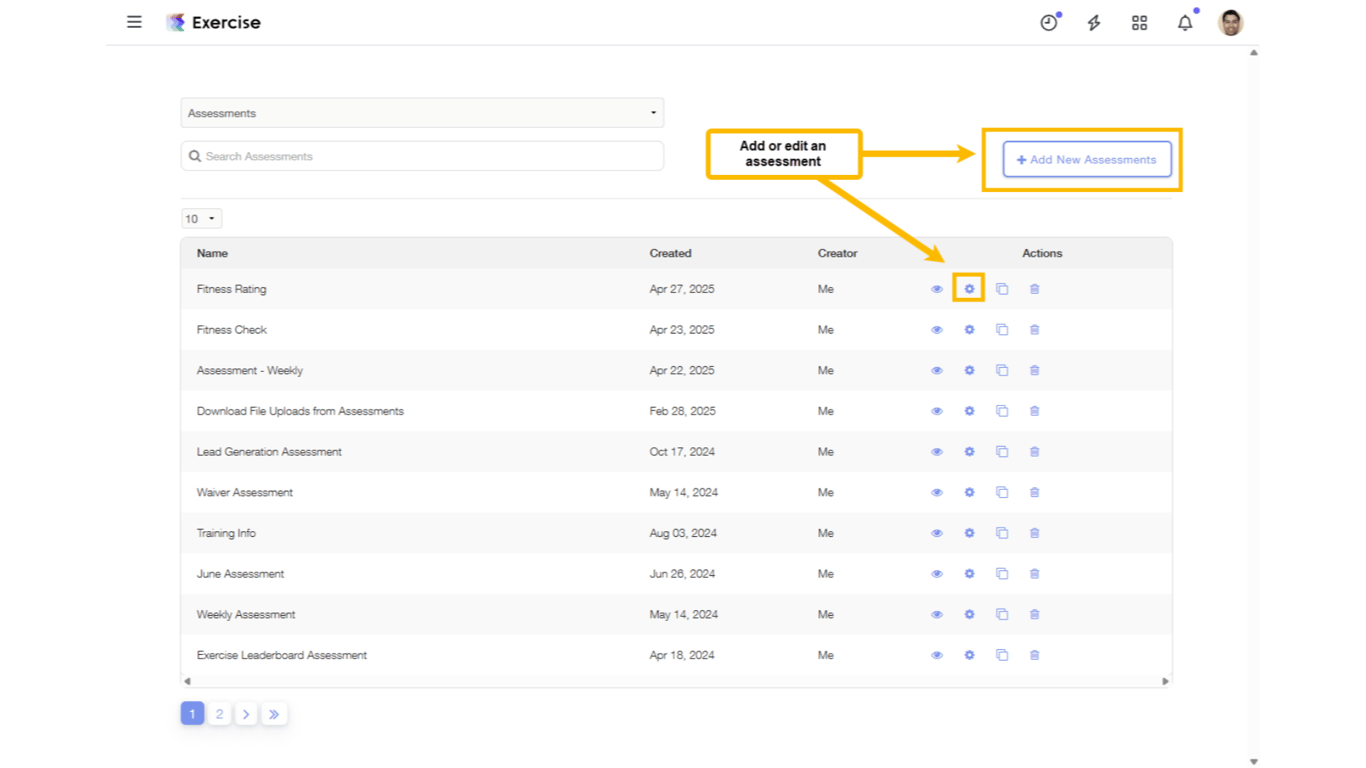Screen dimensions: 1366x768
Task: Delete the Waiver Assessment row
Action: pyautogui.click(x=1035, y=493)
